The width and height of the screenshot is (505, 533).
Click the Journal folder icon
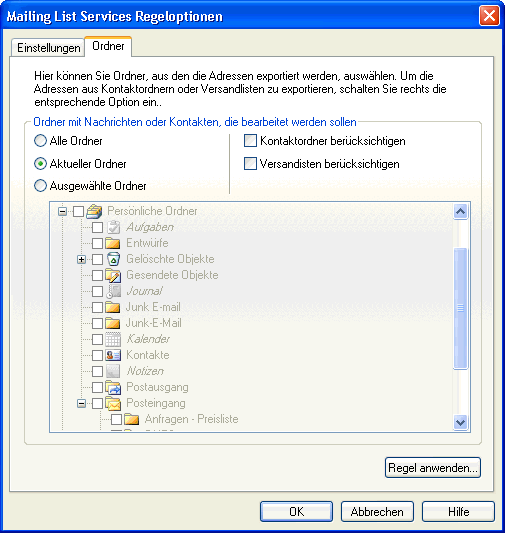(114, 291)
